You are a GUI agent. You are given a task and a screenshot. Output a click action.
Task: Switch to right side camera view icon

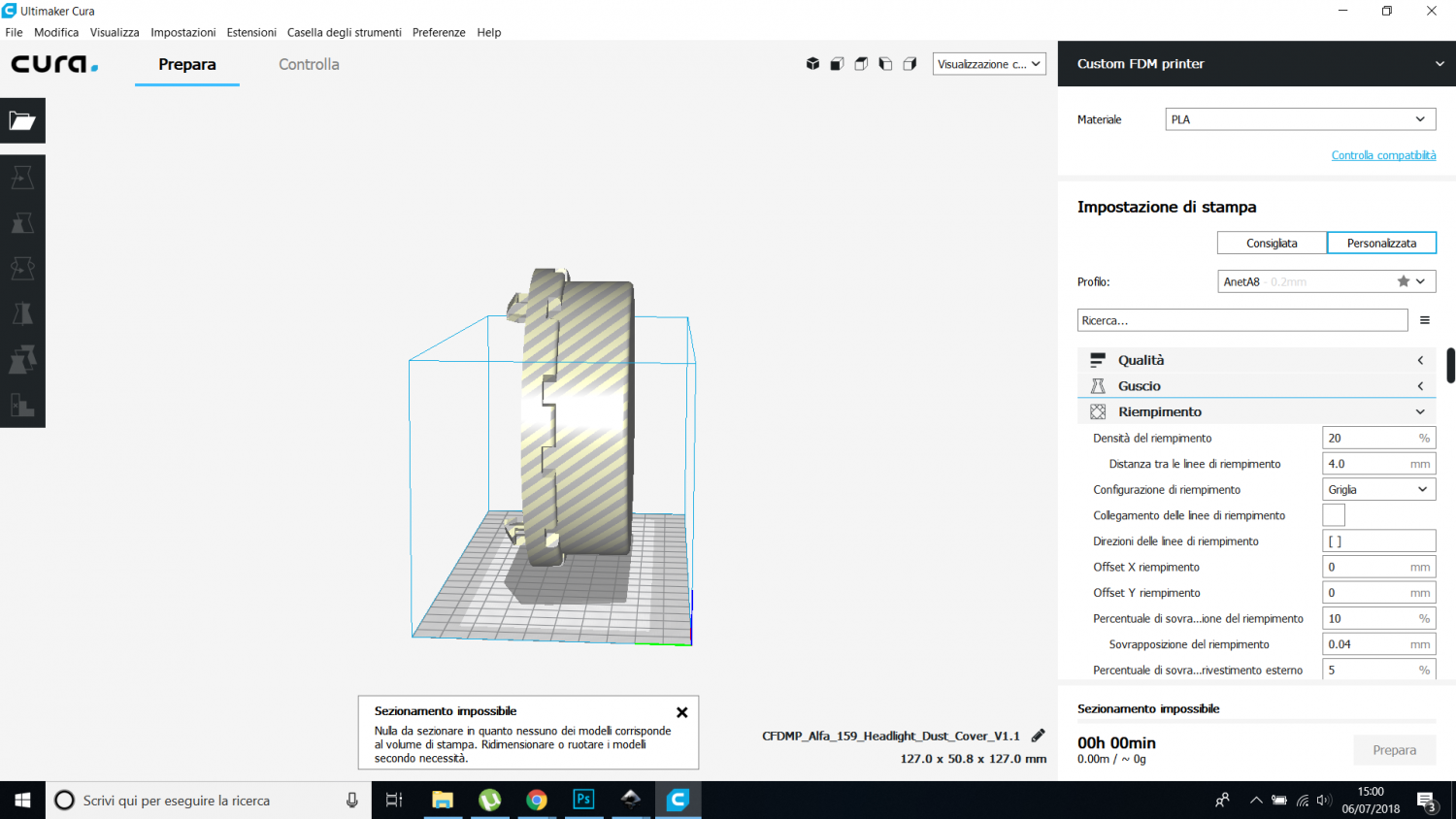pos(910,64)
